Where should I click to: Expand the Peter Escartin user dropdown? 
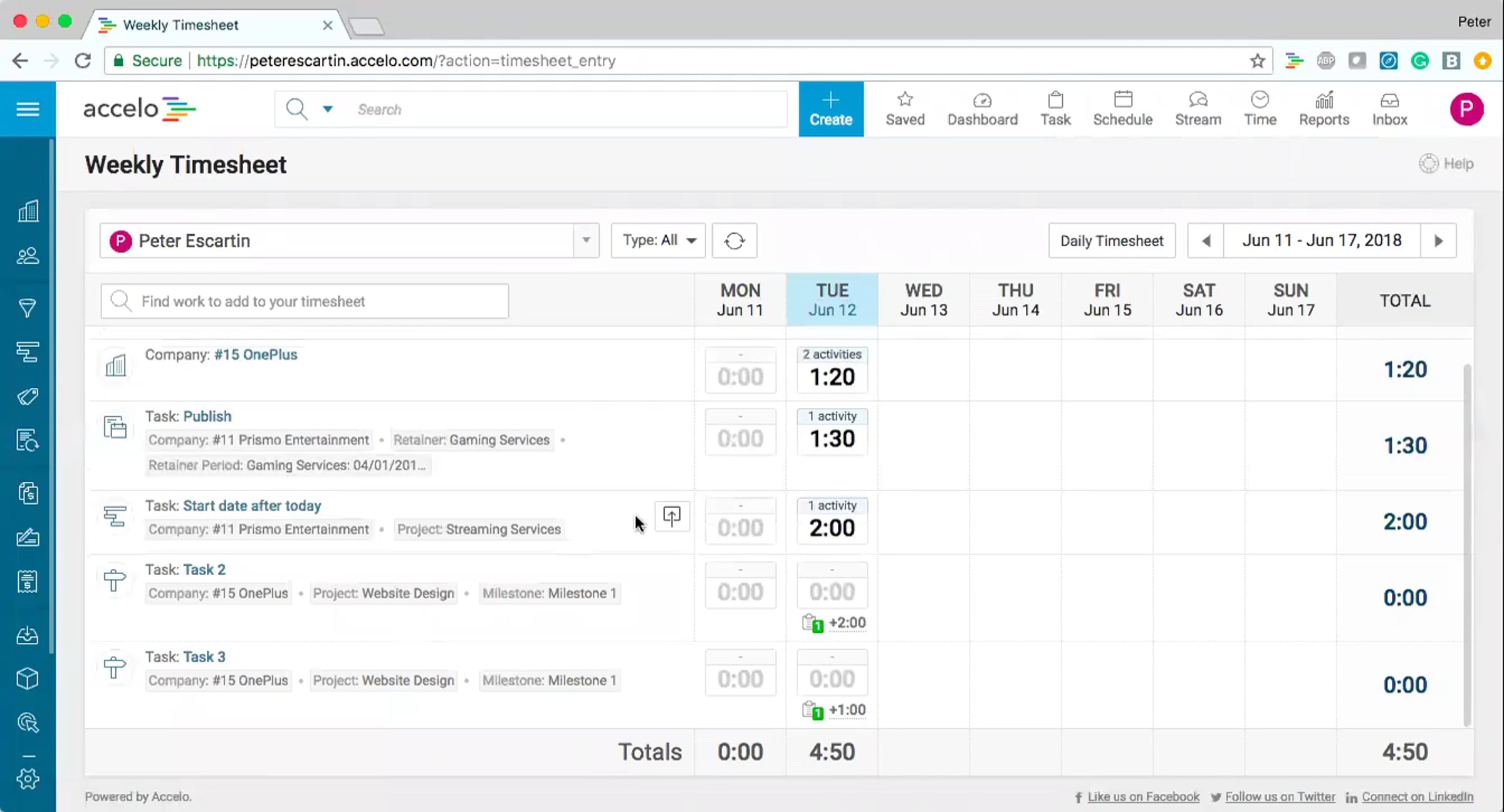coord(586,241)
